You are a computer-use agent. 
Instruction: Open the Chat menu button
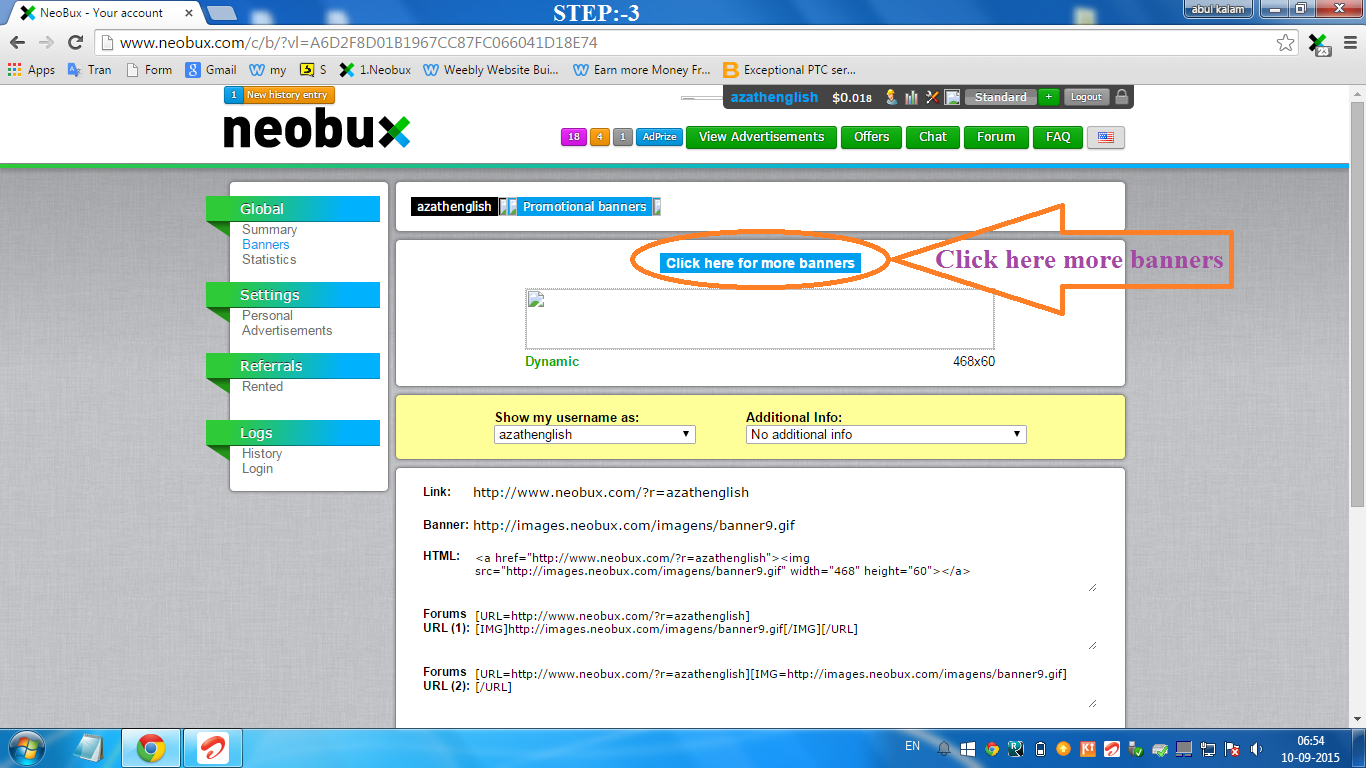933,137
